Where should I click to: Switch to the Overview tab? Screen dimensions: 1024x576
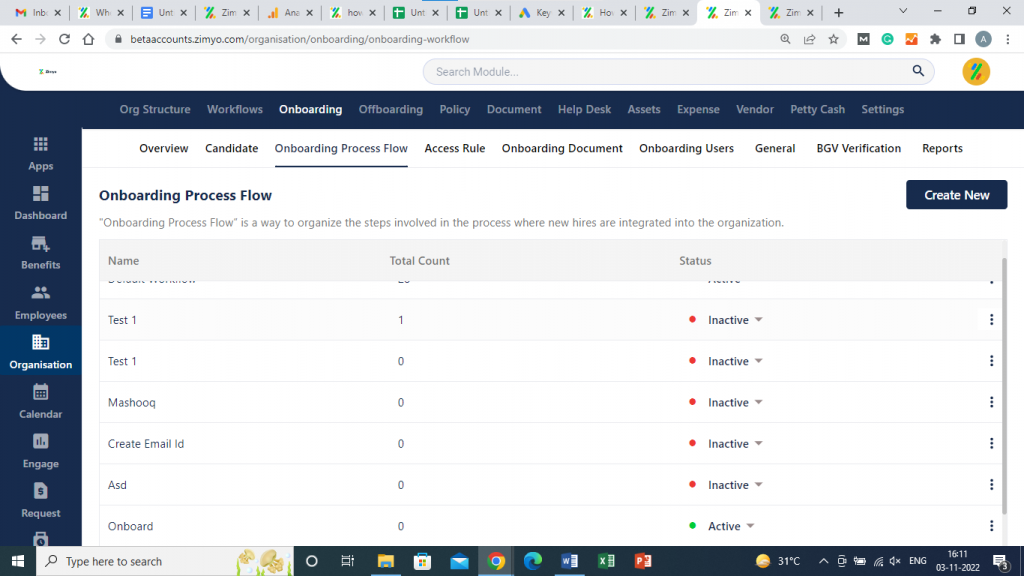coord(163,148)
